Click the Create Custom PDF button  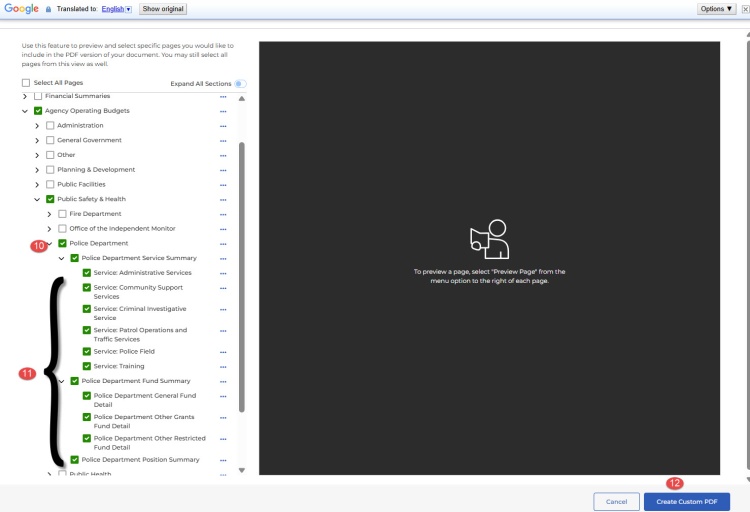[686, 501]
